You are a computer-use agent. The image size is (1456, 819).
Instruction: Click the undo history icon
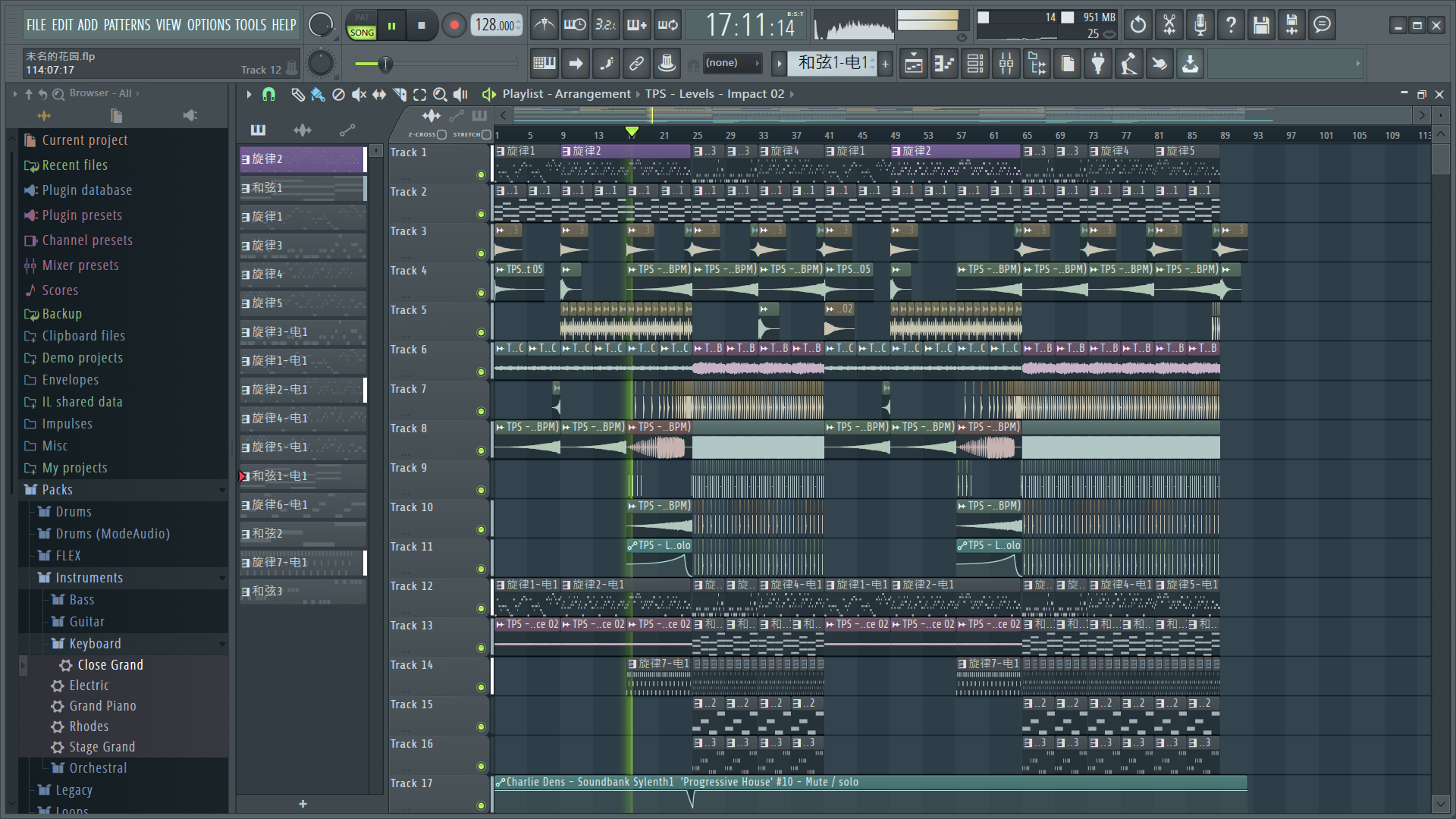[1138, 25]
